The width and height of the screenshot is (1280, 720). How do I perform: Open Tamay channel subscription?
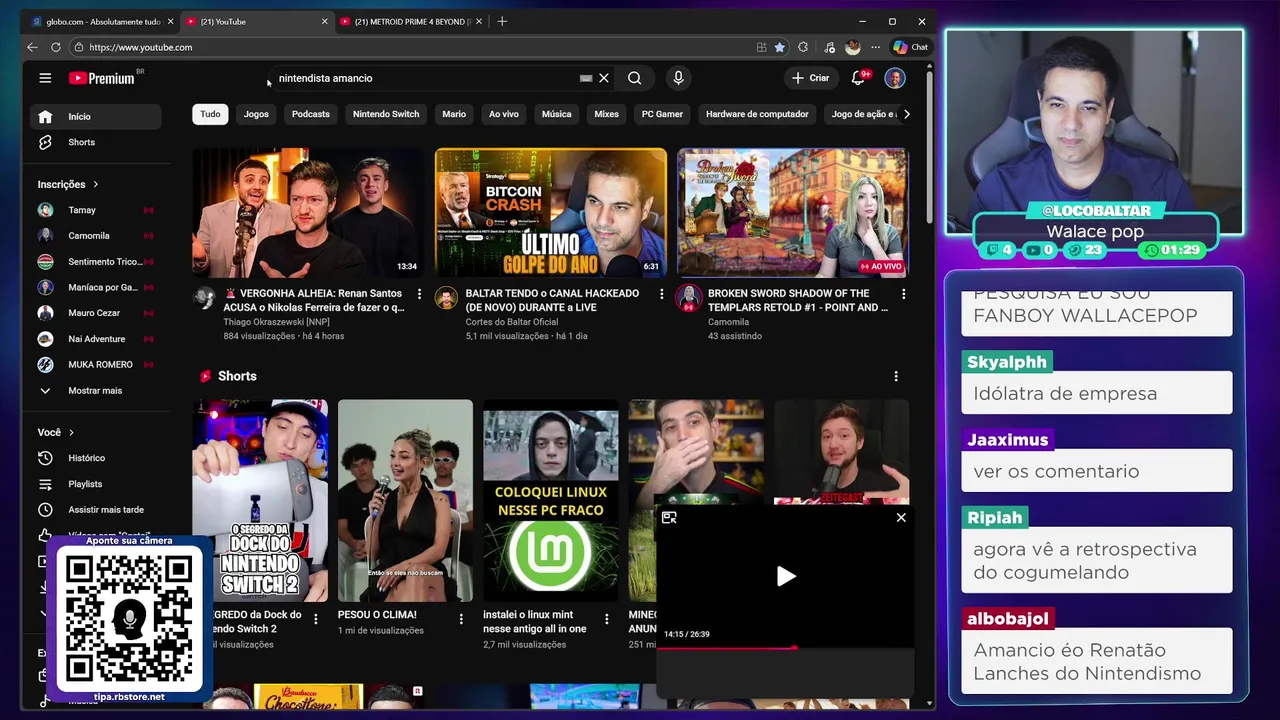pos(96,210)
